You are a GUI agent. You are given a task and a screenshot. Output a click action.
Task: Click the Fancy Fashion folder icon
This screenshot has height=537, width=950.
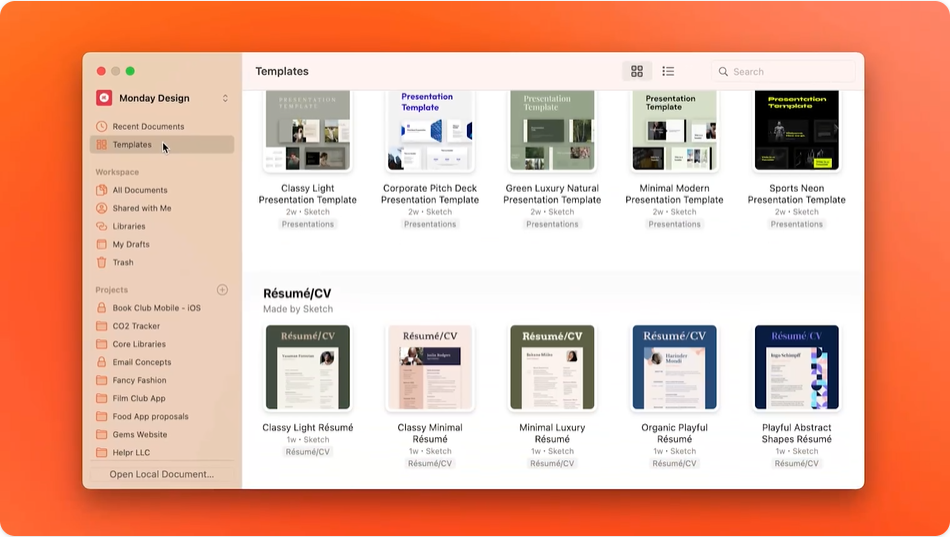[101, 381]
